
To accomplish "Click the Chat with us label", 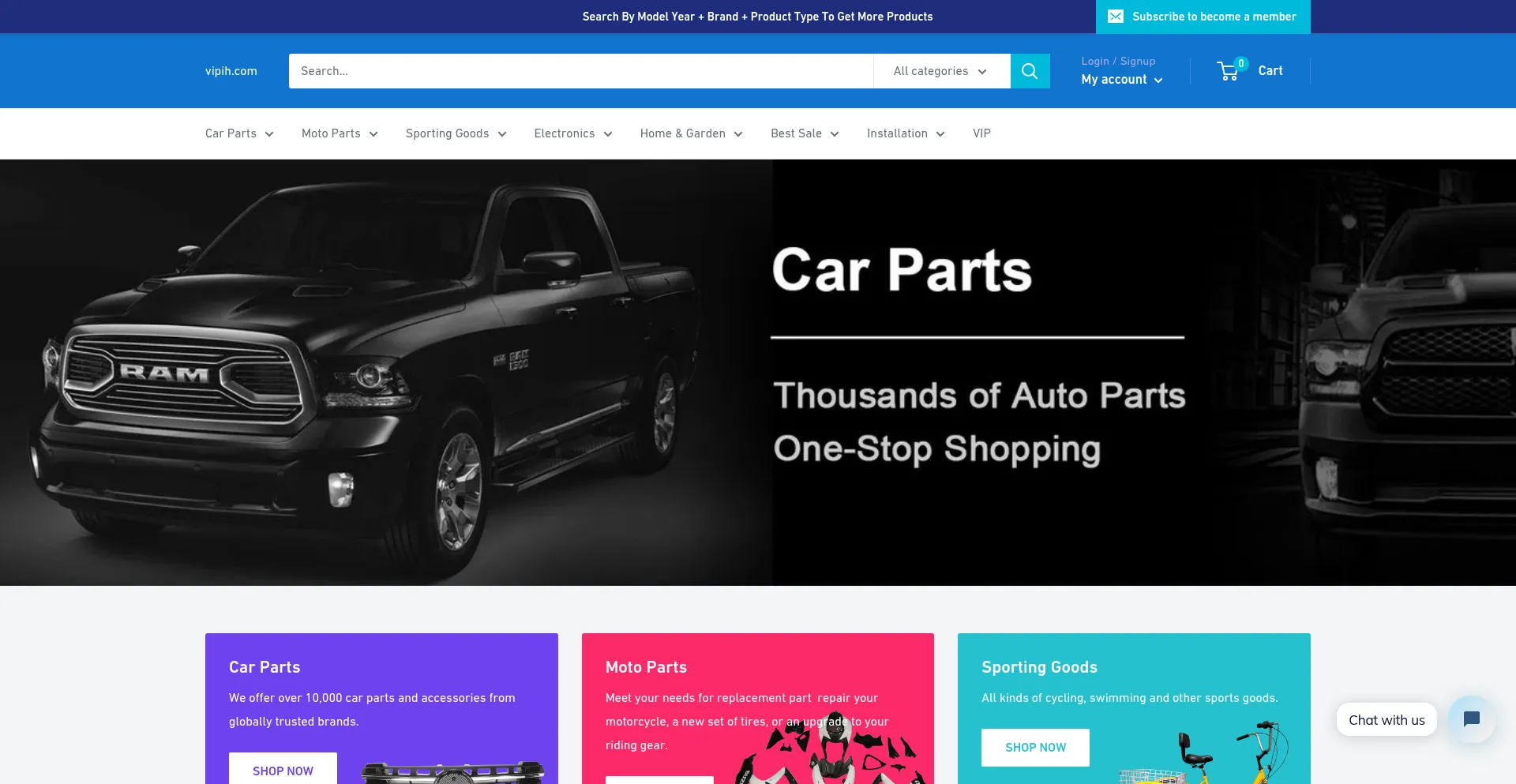I will 1387,719.
